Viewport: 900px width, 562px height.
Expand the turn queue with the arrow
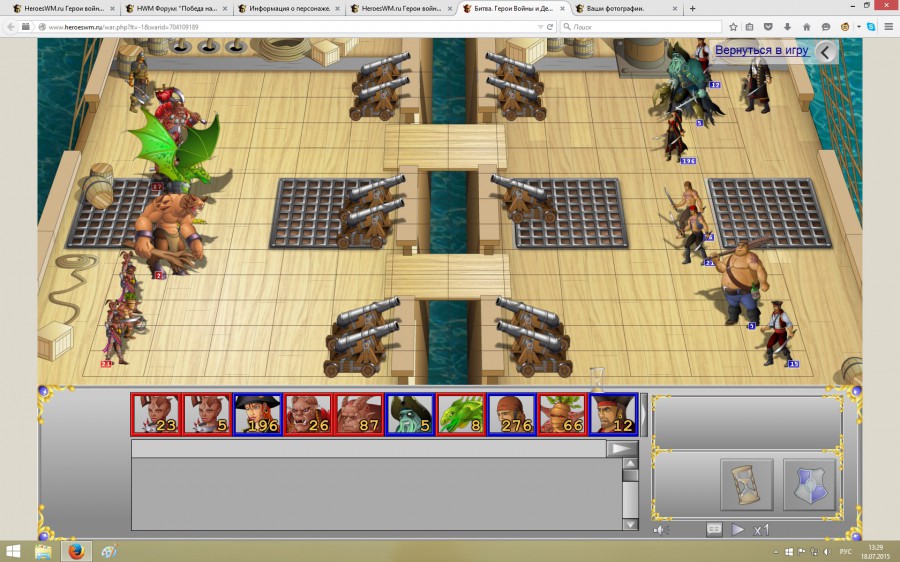coord(643,414)
